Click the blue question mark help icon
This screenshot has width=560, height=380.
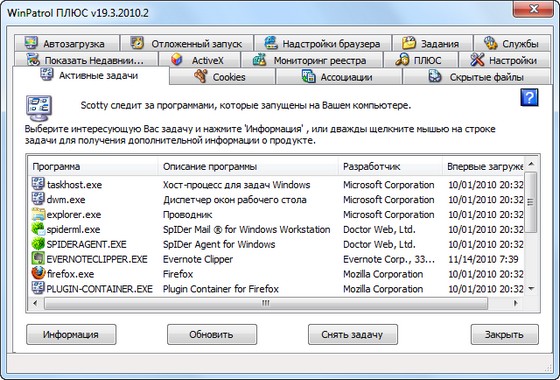click(x=529, y=98)
